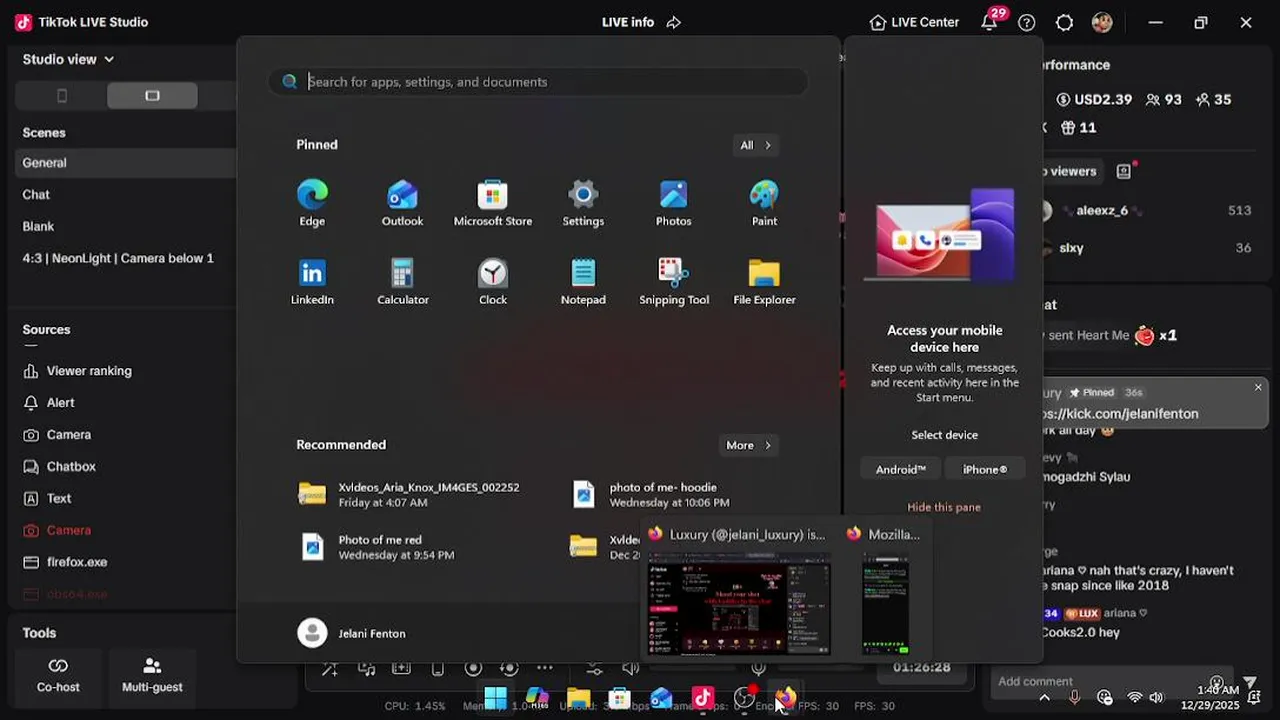
Task: Click the share arrow next to LIVE info
Action: tap(674, 22)
